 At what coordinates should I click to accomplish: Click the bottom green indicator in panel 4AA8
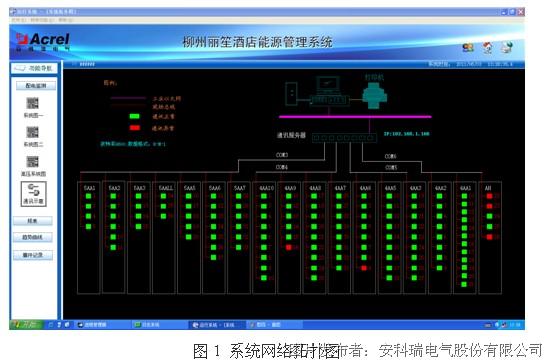point(314,278)
